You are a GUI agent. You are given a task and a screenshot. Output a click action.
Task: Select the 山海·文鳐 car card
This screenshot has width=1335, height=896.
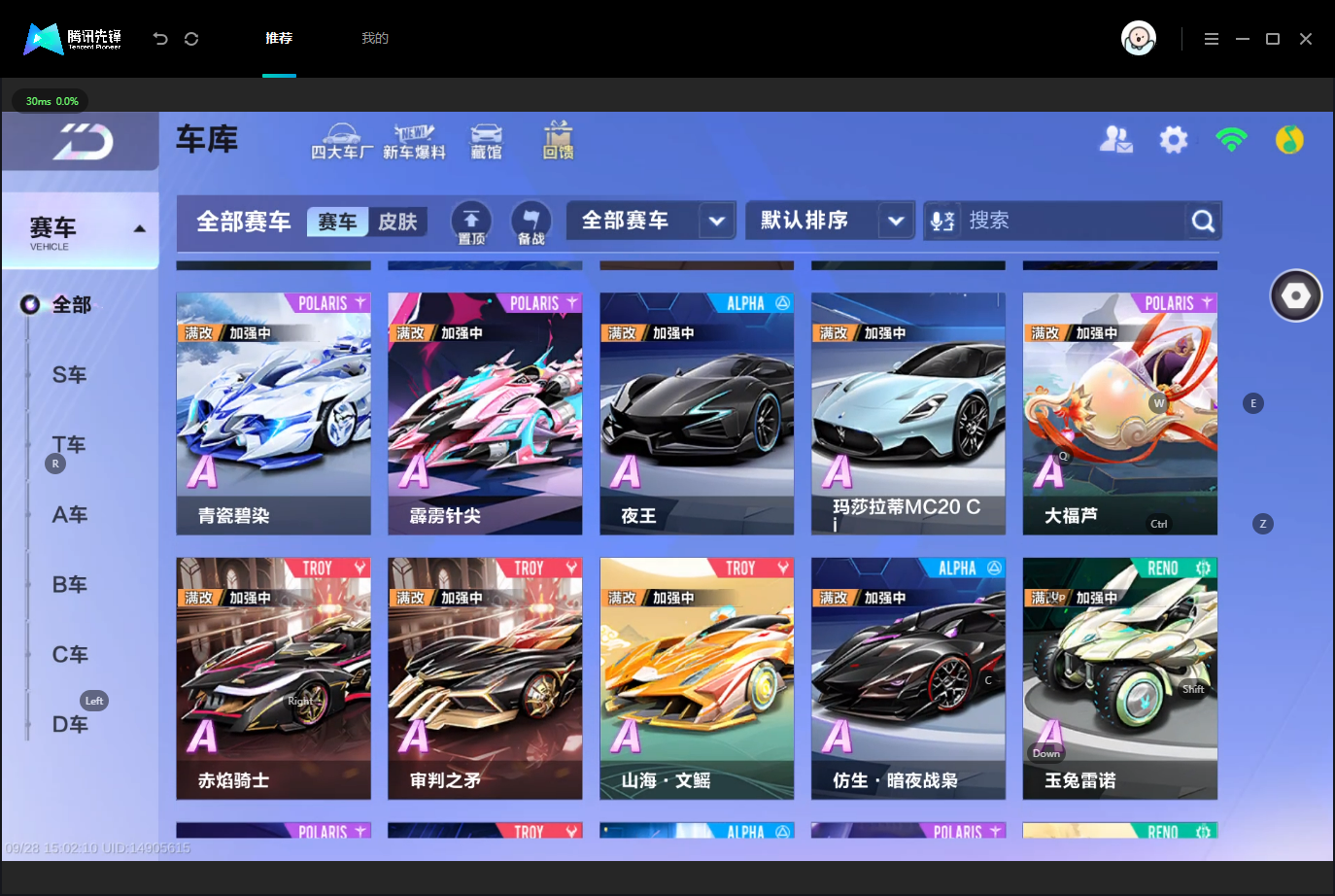click(697, 678)
